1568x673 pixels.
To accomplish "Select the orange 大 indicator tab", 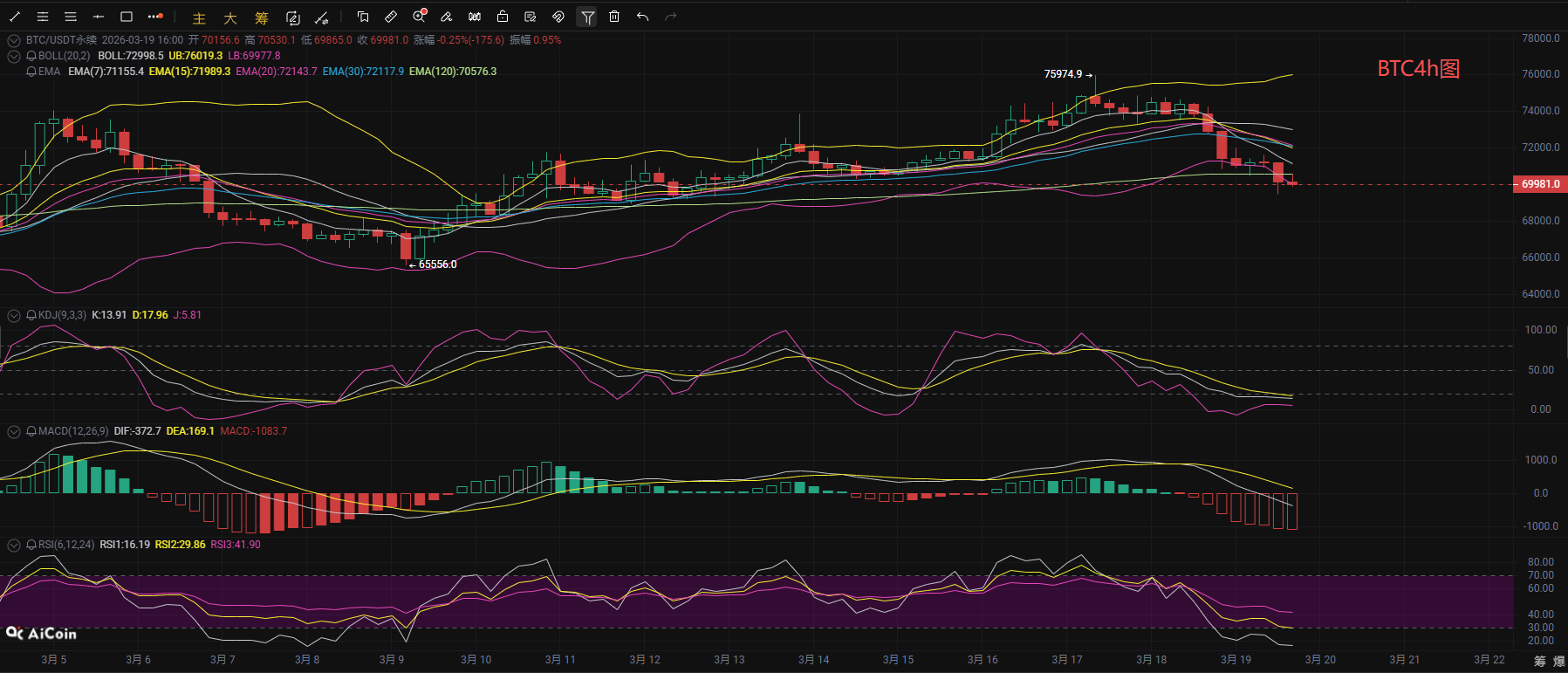I will (230, 18).
